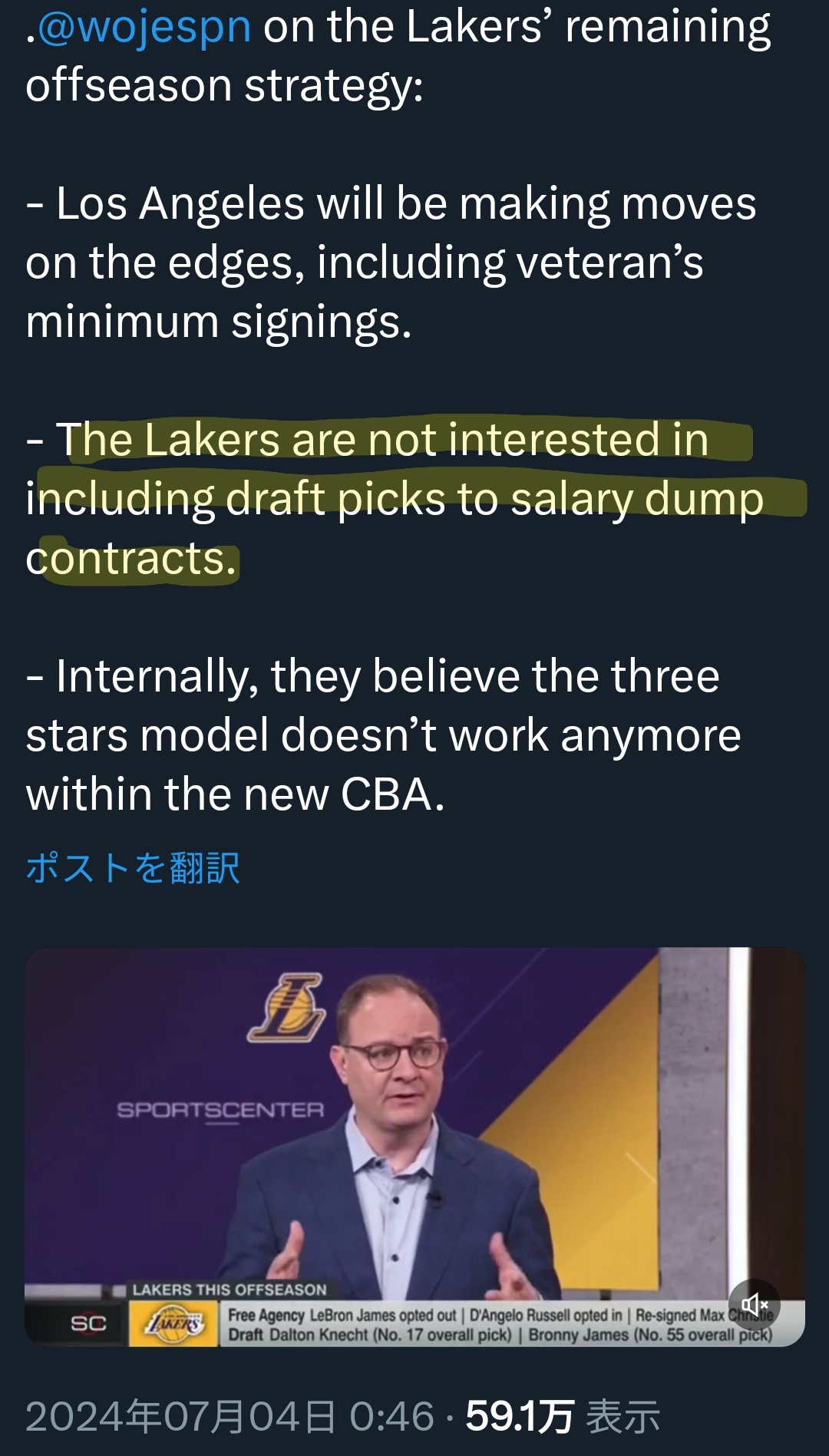
Task: Tap the Draft Dalton Knecht ticker line
Action: tap(500, 1335)
